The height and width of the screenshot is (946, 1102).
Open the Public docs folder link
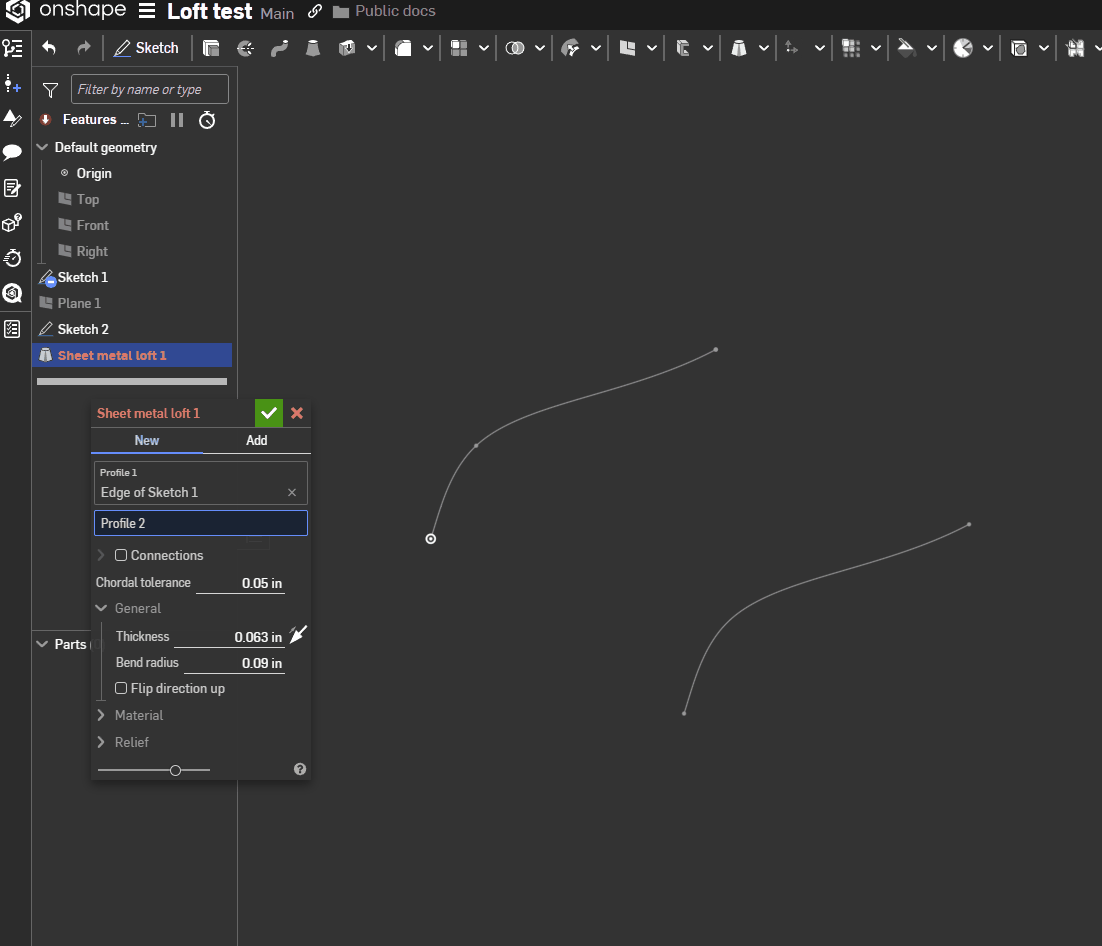tap(384, 11)
